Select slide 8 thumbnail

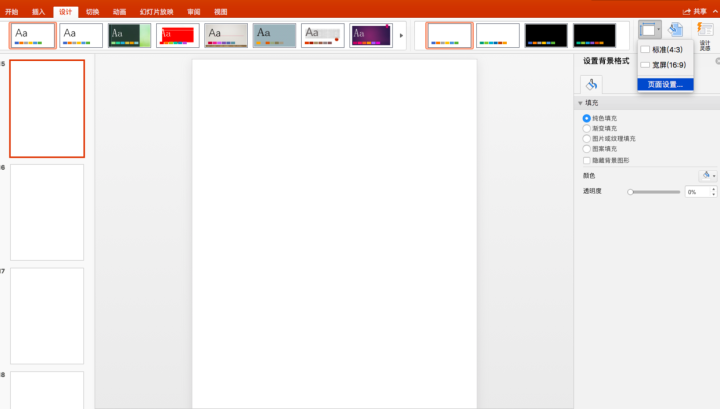click(x=47, y=390)
